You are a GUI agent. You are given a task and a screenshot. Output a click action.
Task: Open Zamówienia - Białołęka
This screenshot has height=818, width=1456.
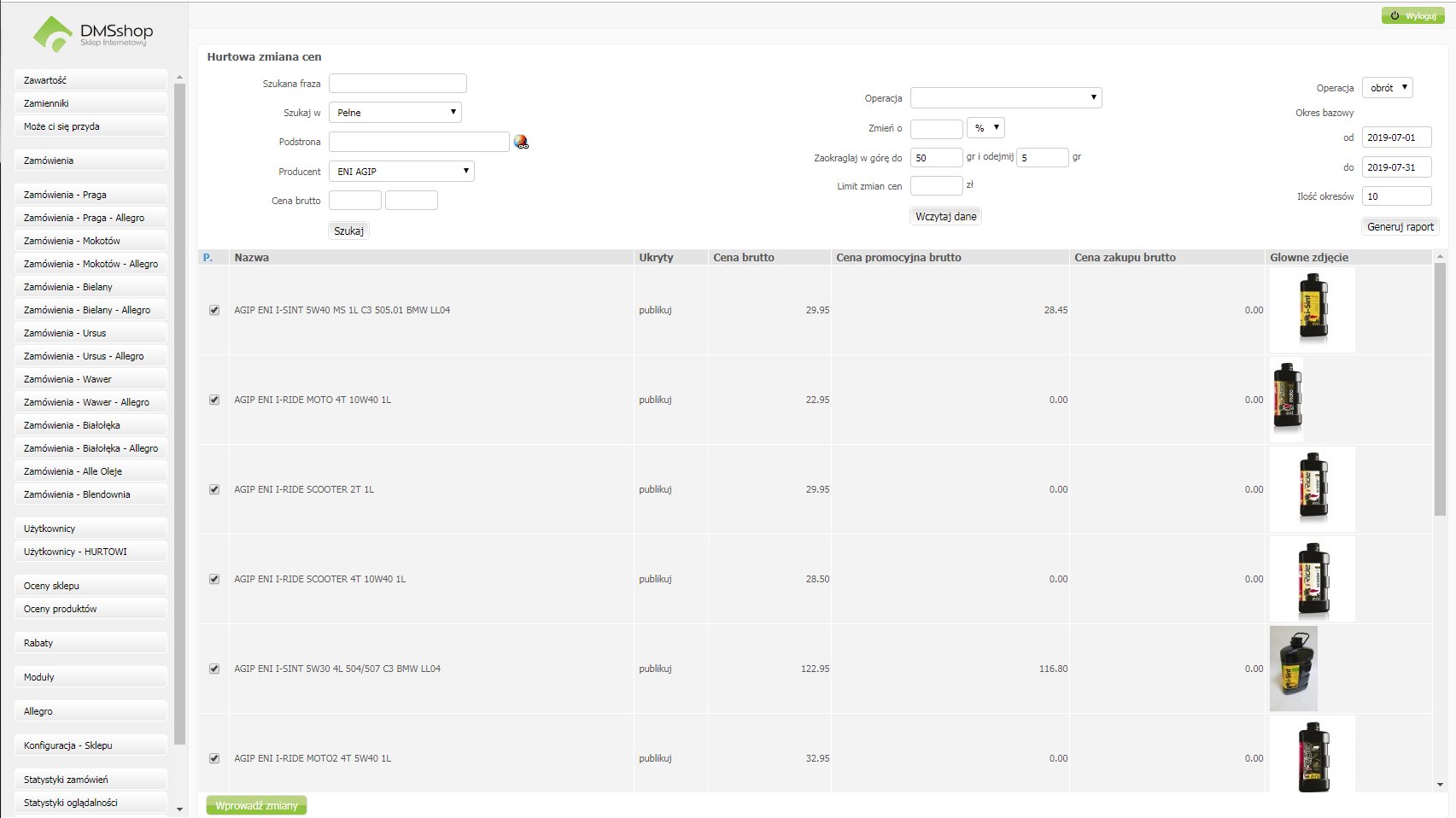91,425
